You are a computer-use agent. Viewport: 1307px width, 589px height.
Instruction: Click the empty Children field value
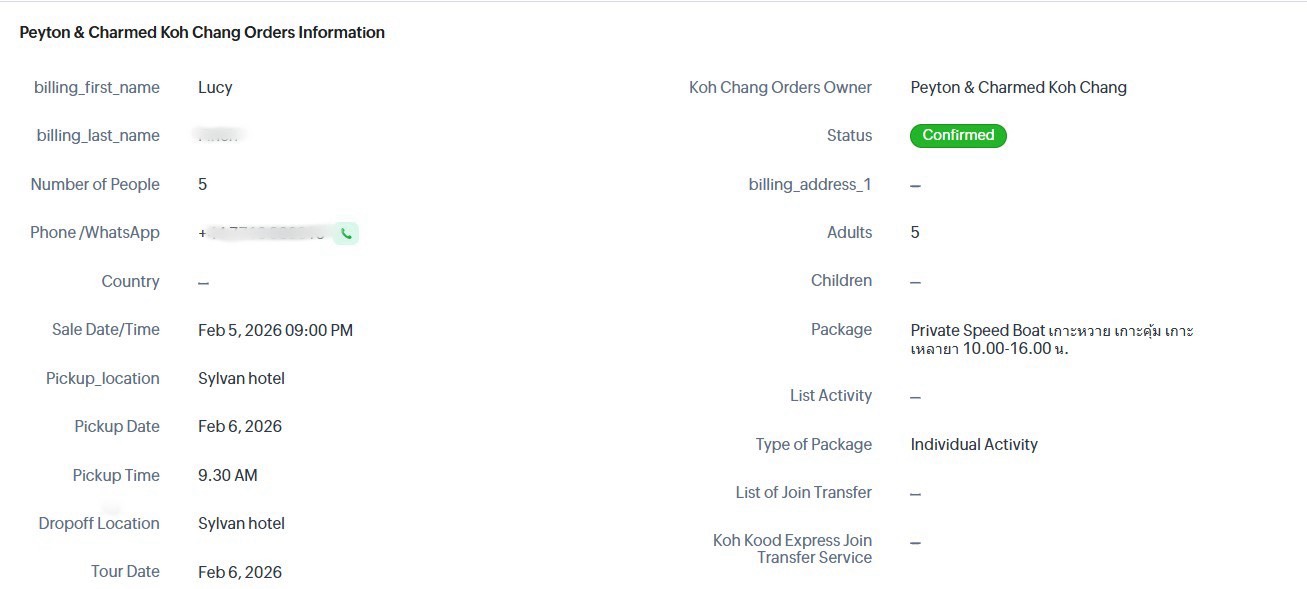[x=915, y=283]
